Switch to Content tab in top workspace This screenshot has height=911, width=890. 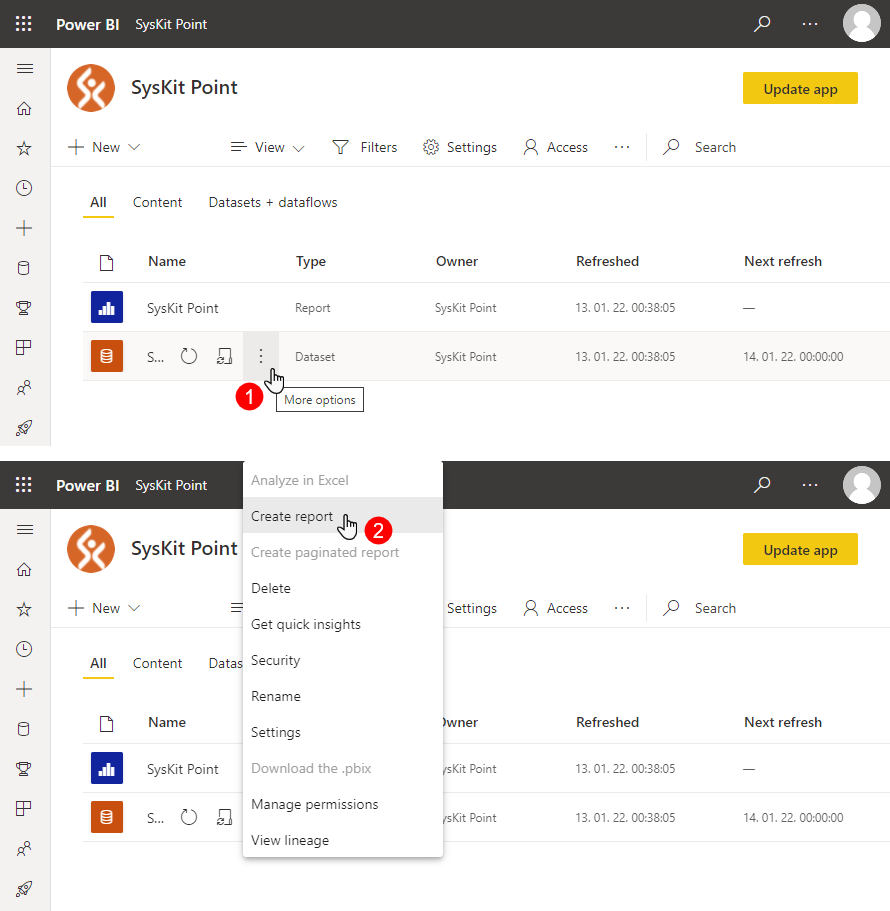[157, 202]
